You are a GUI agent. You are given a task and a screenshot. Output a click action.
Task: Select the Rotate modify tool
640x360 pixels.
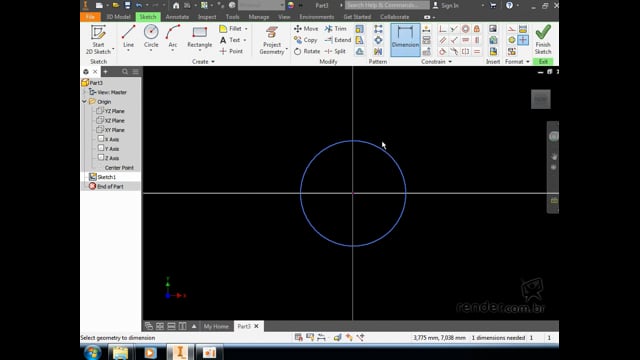click(307, 51)
